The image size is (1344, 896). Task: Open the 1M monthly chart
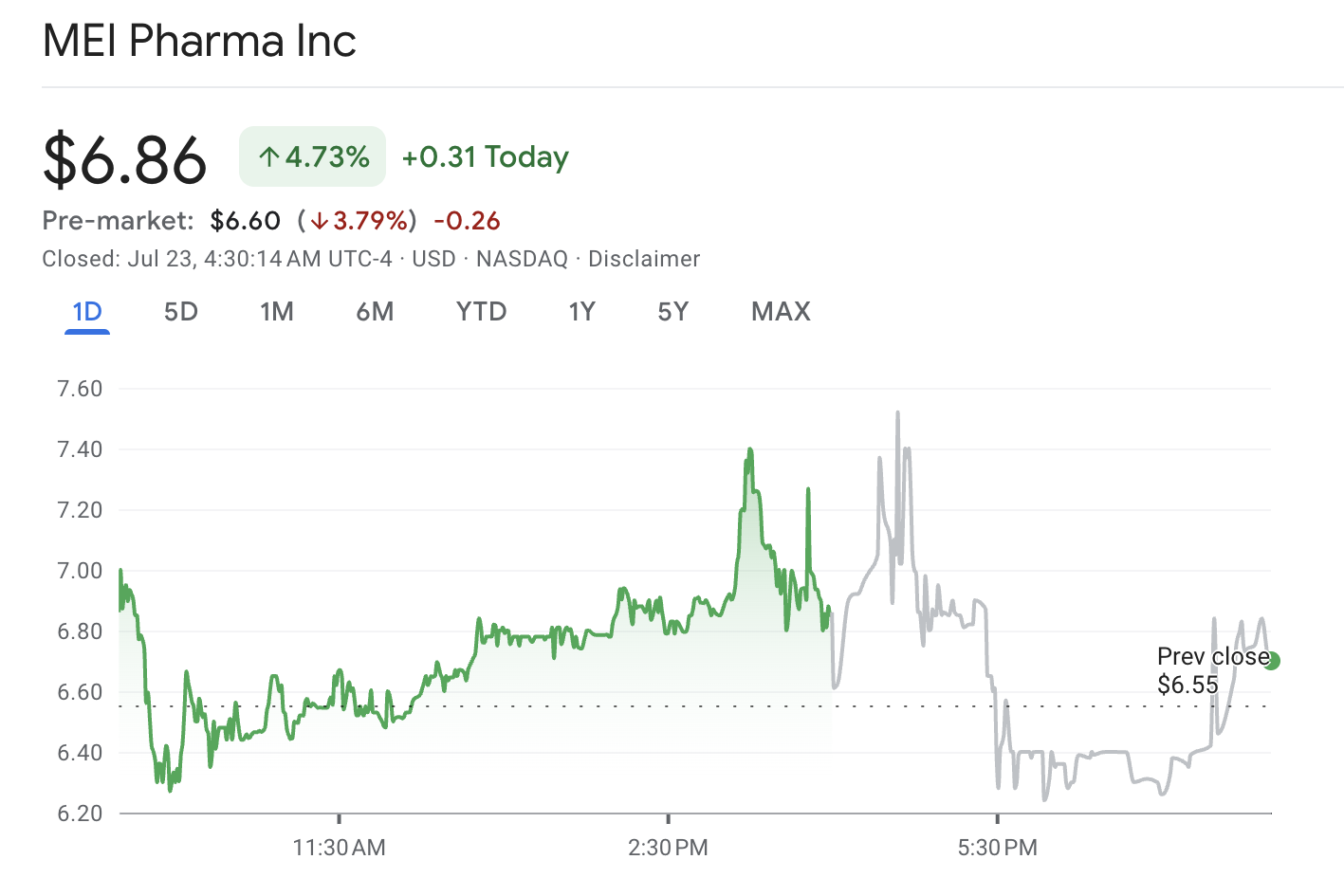coord(277,311)
